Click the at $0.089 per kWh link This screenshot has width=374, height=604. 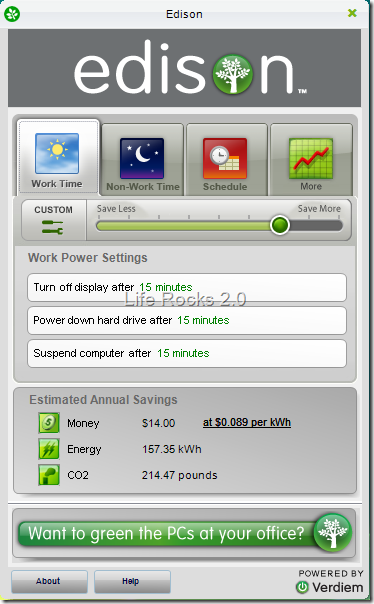pyautogui.click(x=247, y=422)
